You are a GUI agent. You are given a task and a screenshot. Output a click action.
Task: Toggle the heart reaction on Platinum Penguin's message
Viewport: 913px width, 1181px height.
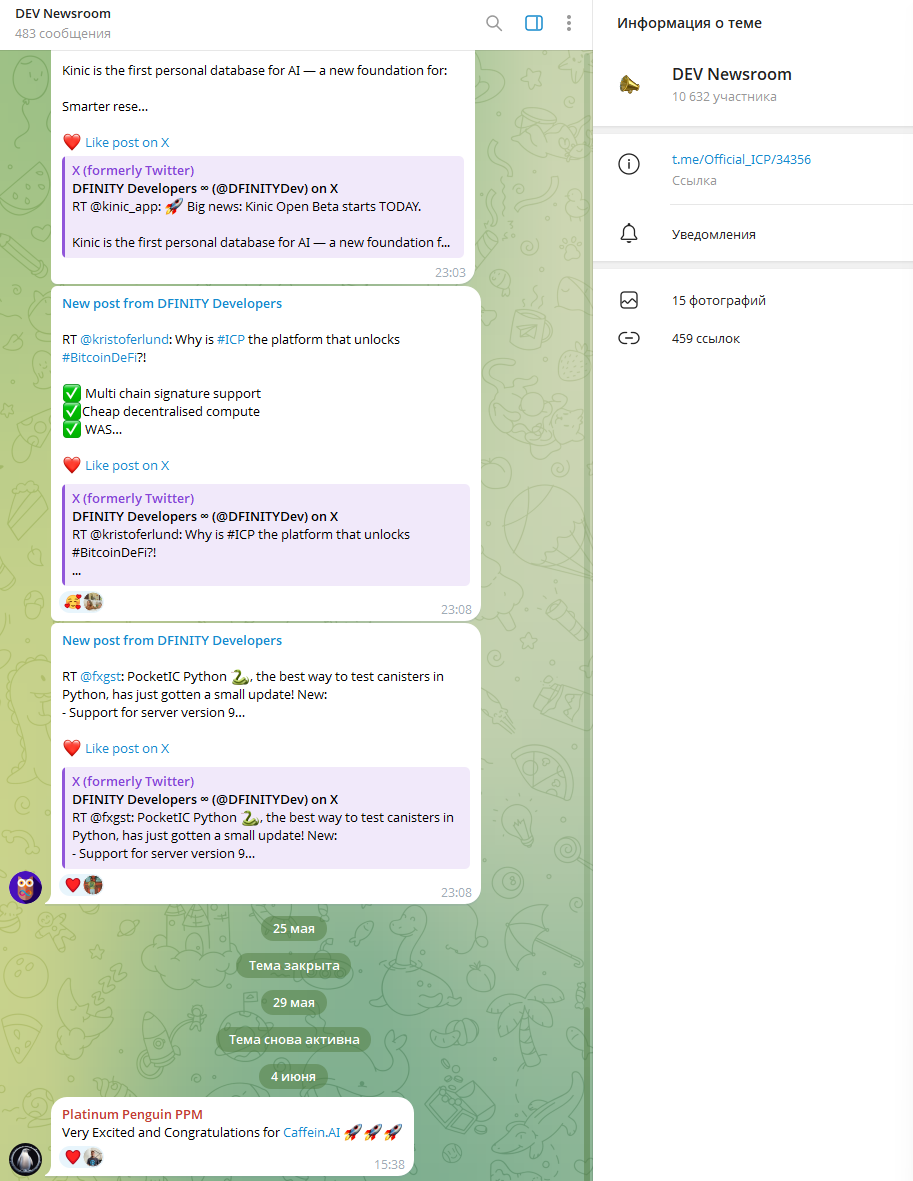click(x=72, y=1156)
